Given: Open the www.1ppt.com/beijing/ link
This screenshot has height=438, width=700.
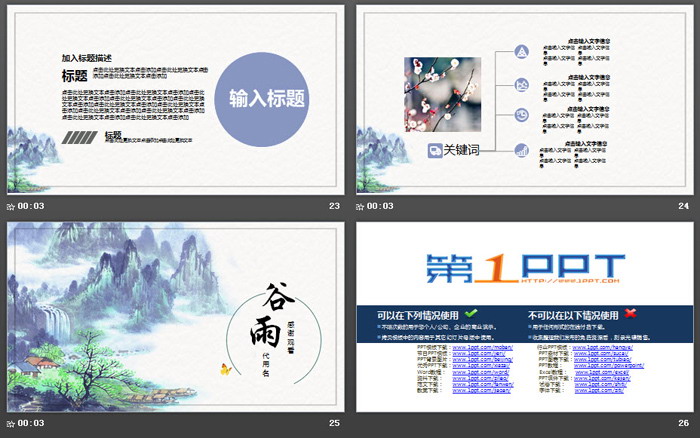Looking at the screenshot, I should tap(482, 359).
